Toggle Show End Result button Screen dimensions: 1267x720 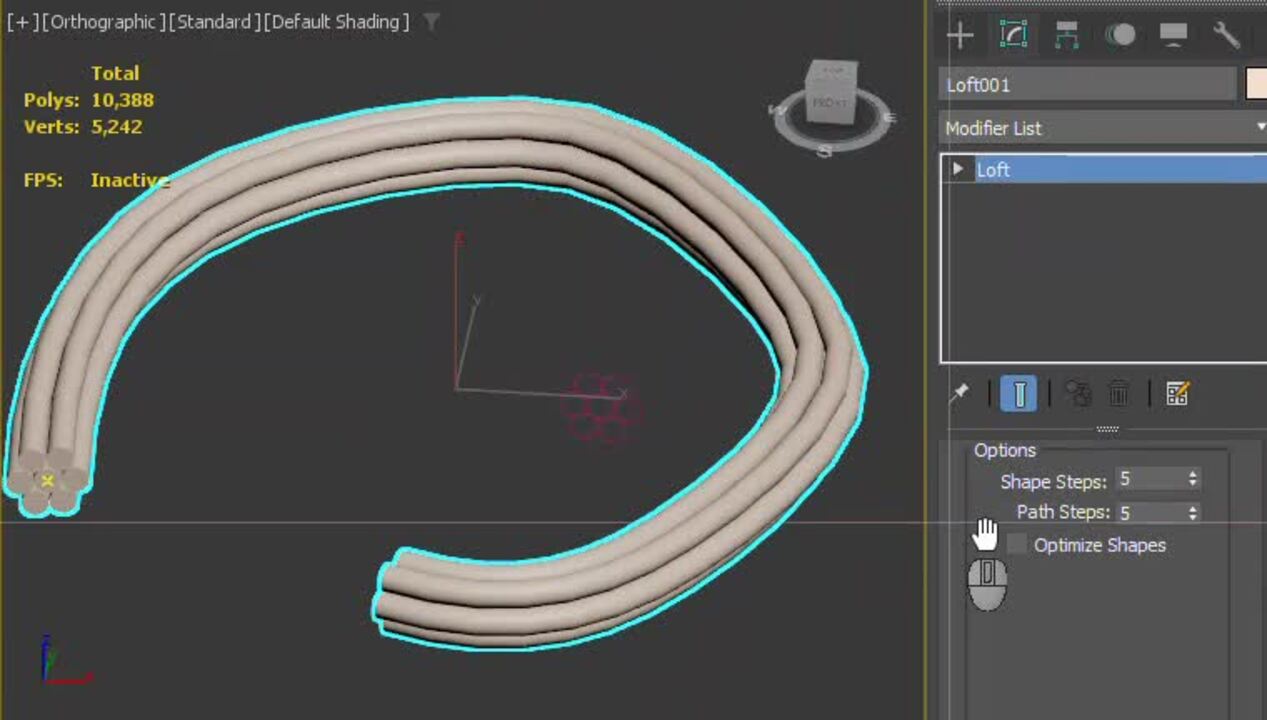[x=1018, y=394]
